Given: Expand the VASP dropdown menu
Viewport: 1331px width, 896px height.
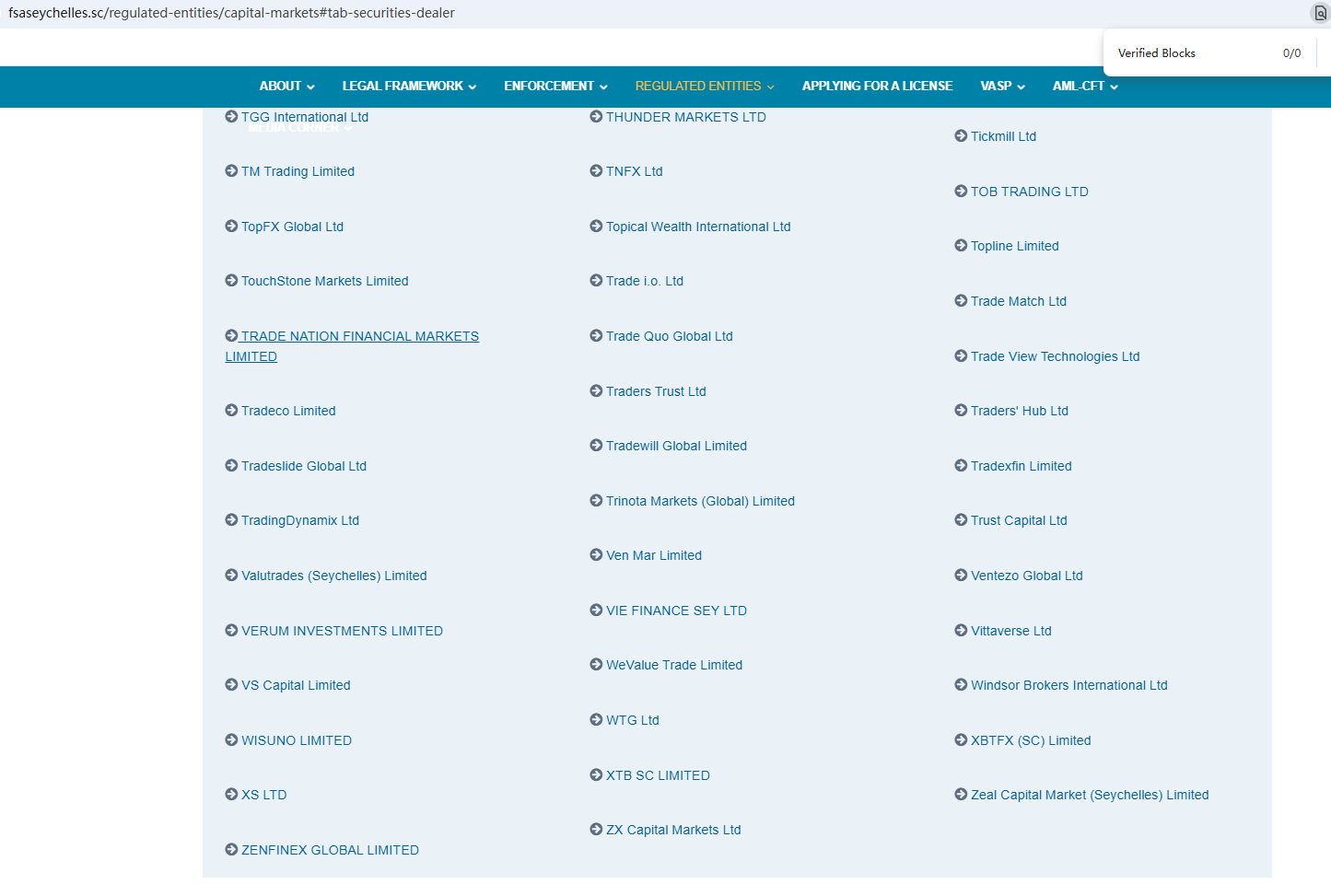Looking at the screenshot, I should pos(1002,86).
